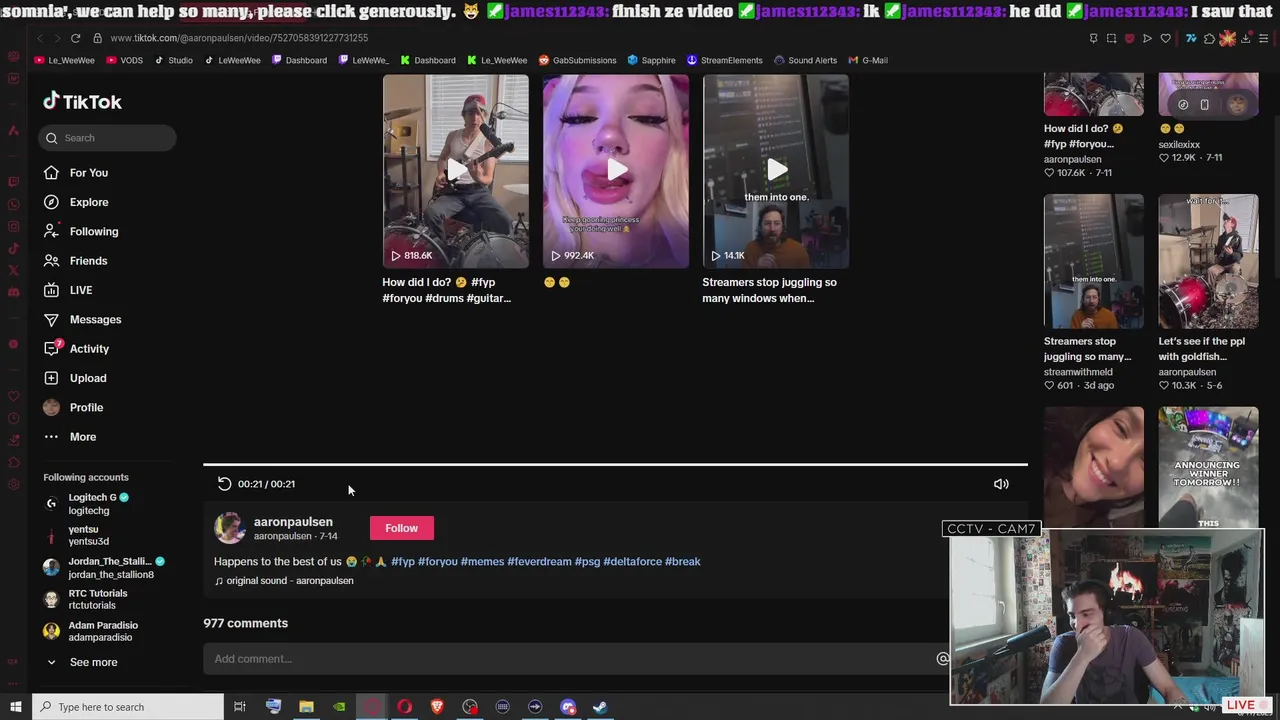Viewport: 1280px width, 720px height.
Task: Play the video with 992.4K views
Action: coord(616,171)
